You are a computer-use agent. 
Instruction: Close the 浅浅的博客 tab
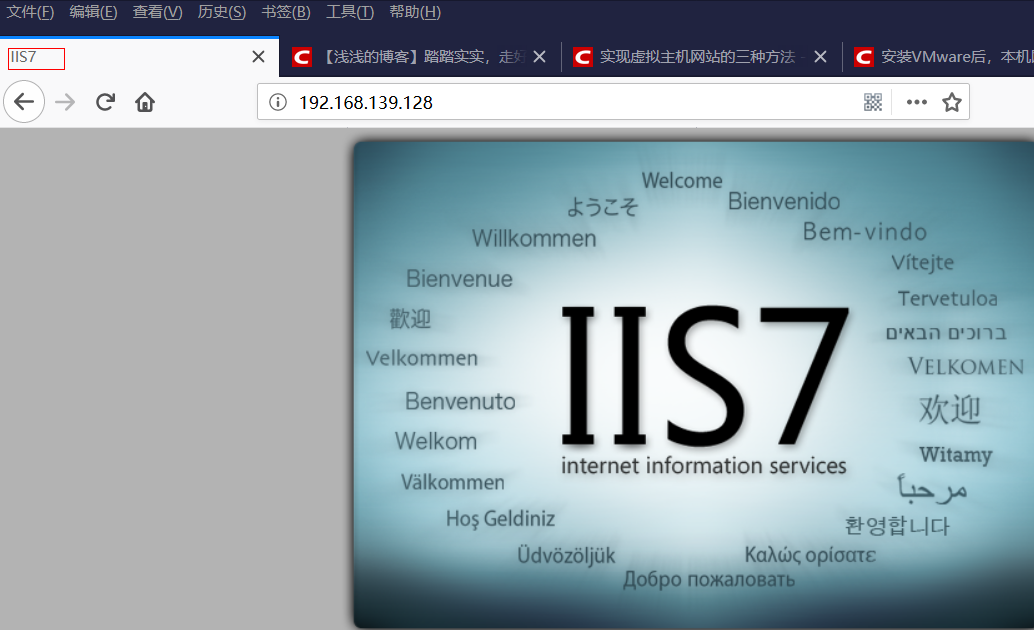(539, 57)
